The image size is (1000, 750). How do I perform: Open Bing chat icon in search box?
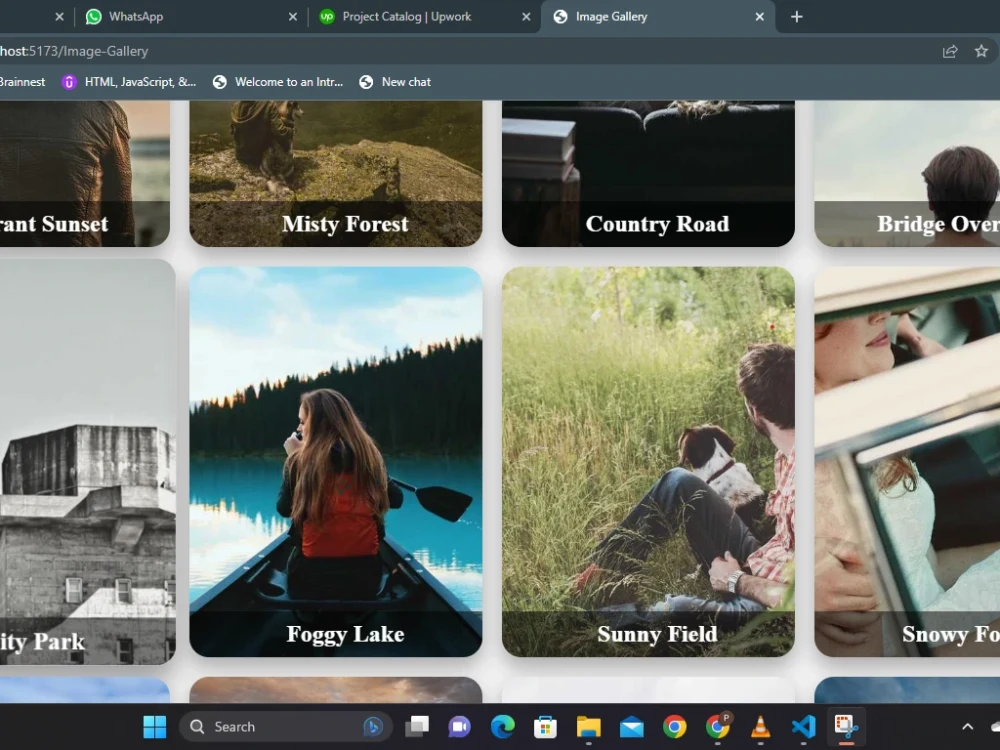point(373,726)
